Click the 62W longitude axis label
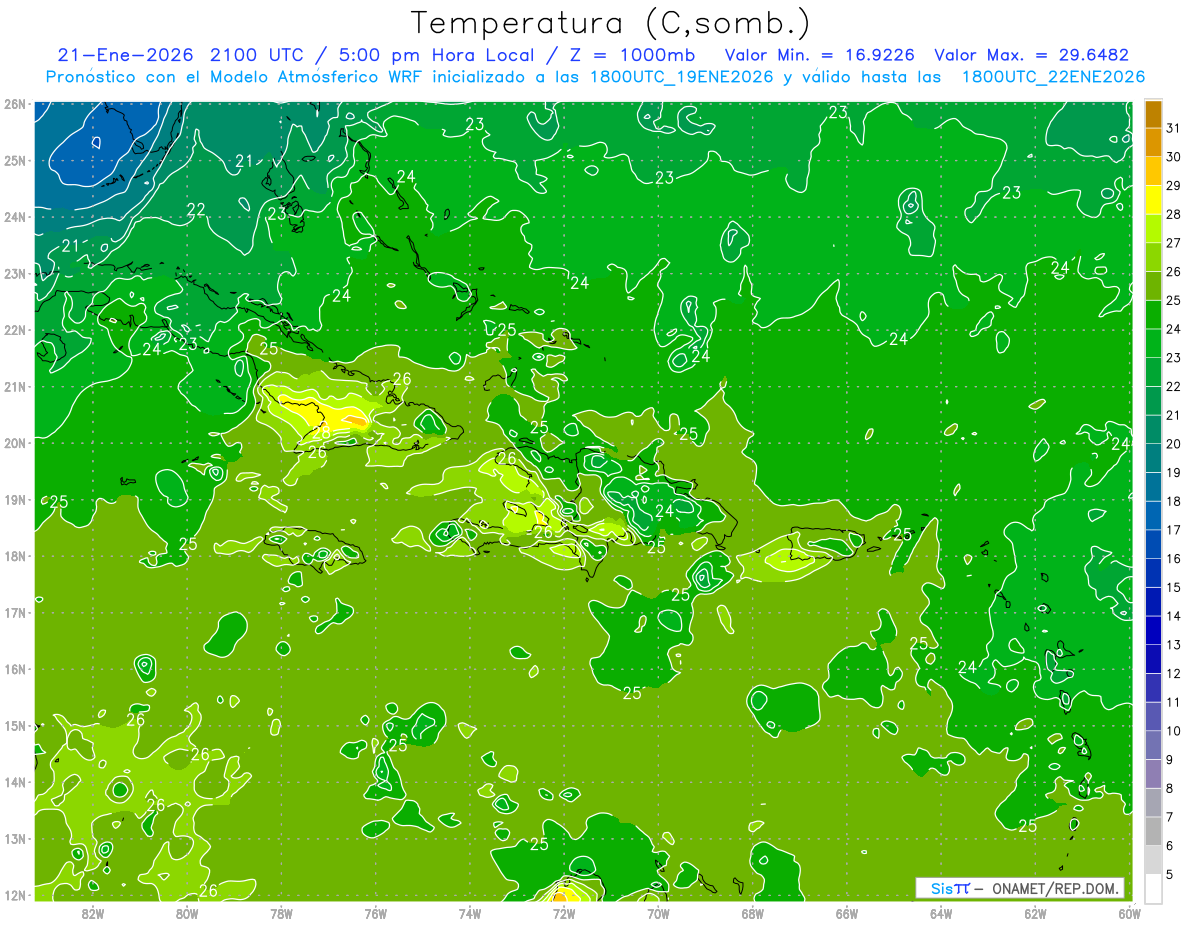 click(x=1035, y=913)
